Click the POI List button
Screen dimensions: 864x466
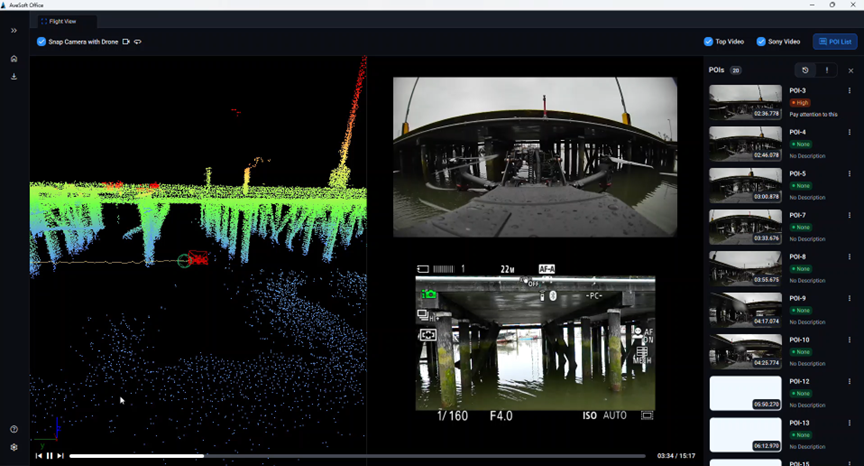pyautogui.click(x=834, y=42)
